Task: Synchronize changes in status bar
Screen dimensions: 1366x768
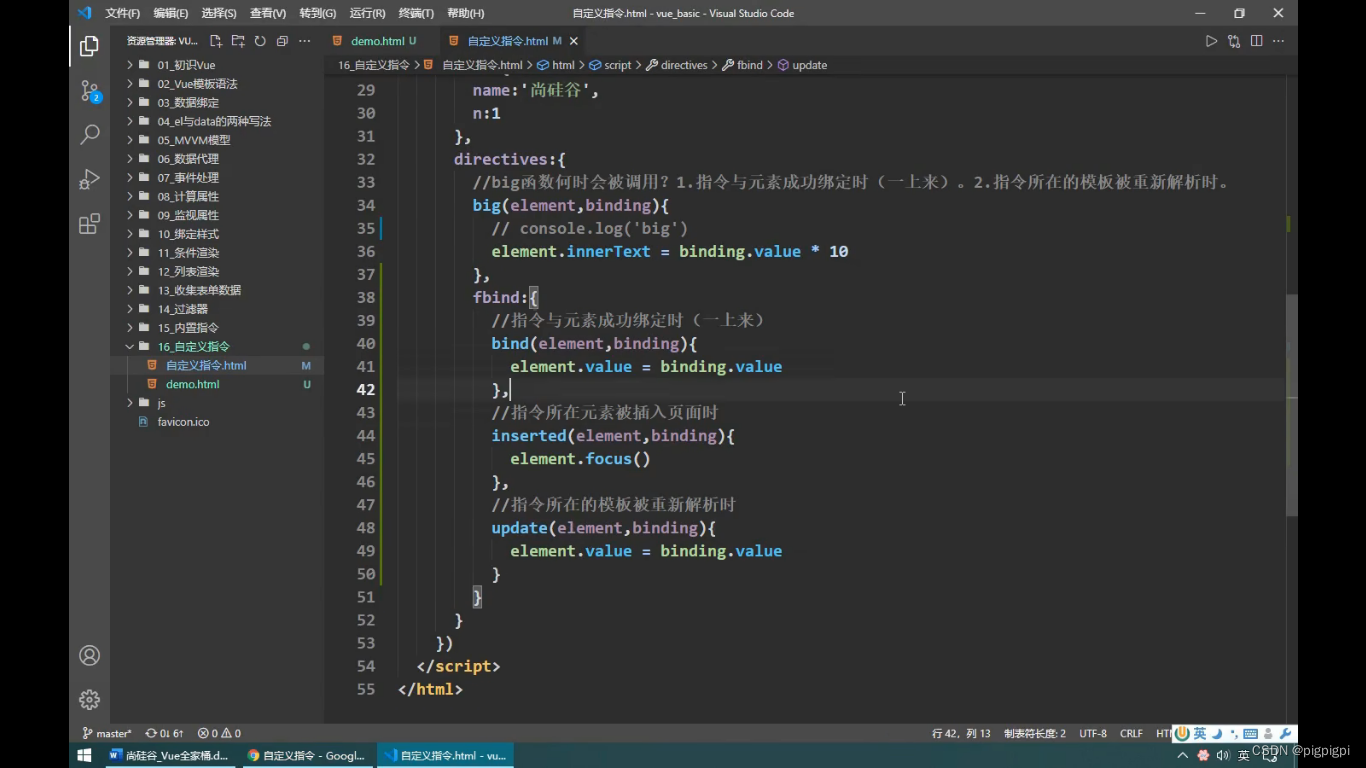Action: tap(164, 733)
